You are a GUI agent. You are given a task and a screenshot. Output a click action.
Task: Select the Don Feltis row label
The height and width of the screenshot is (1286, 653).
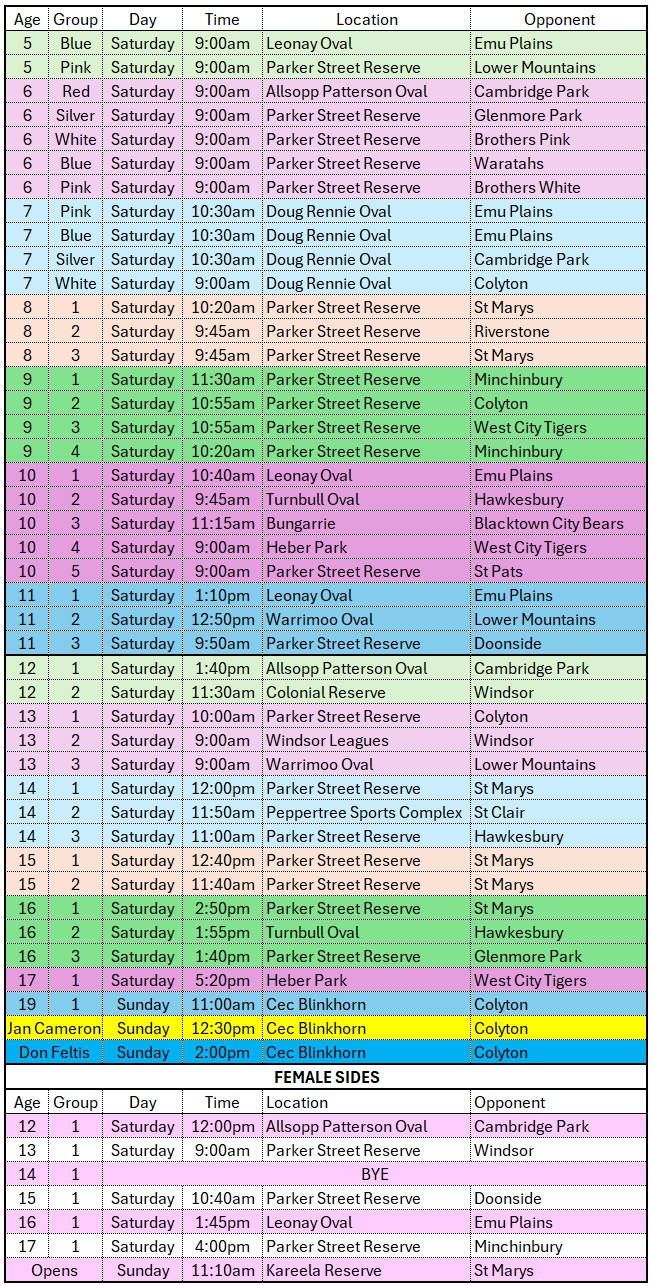(54, 1052)
